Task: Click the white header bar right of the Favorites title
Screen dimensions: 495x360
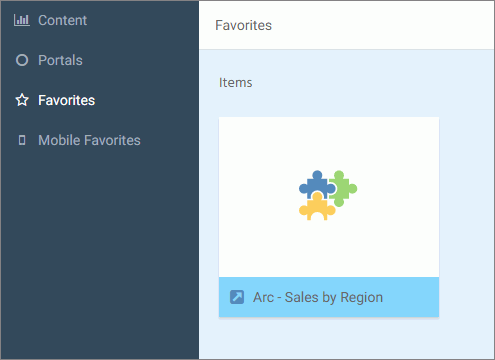Action: coord(383,25)
